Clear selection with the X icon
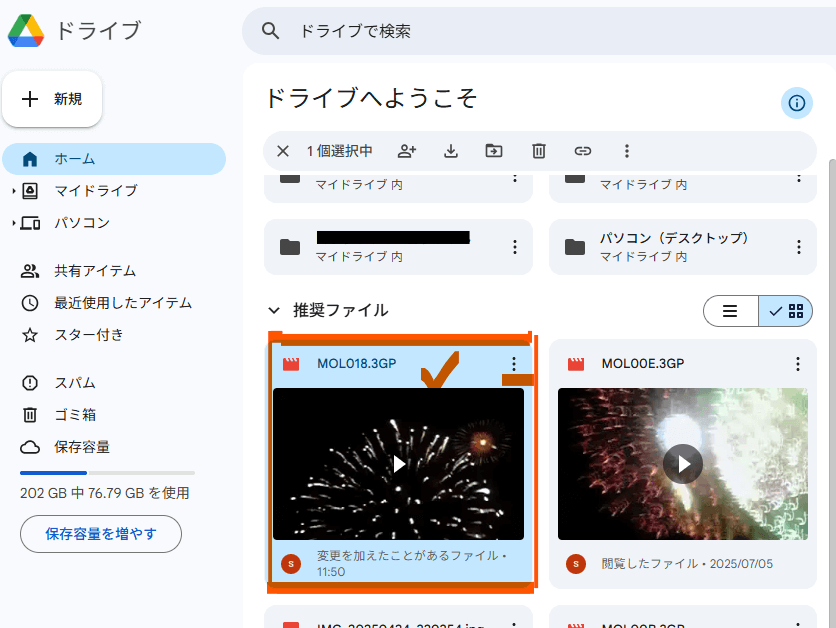Screen dimensions: 836x628 283,151
